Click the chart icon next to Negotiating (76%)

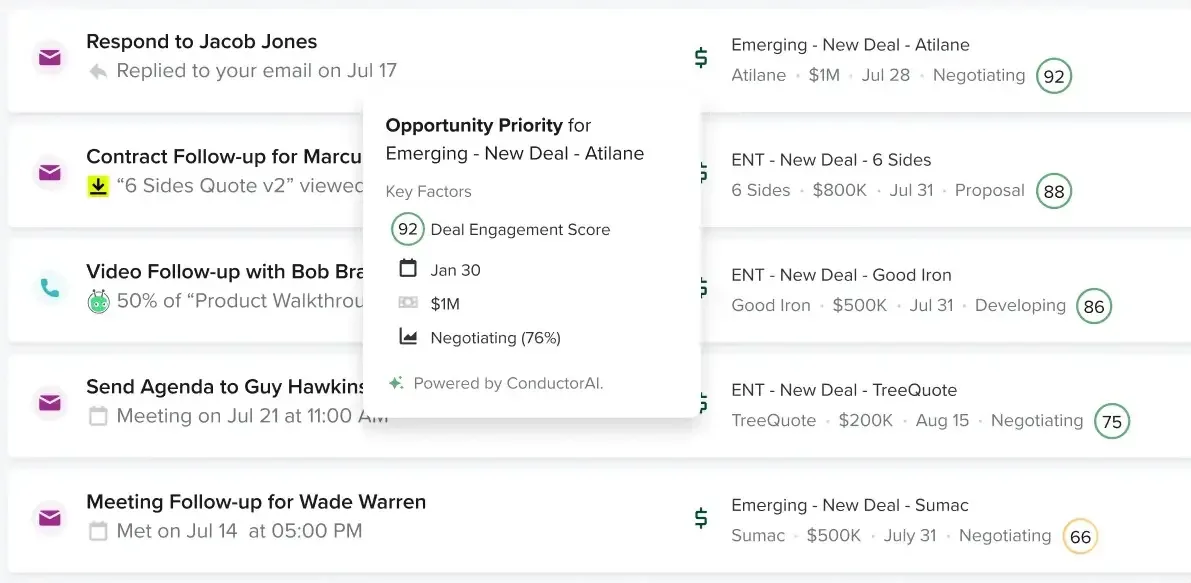click(x=408, y=337)
